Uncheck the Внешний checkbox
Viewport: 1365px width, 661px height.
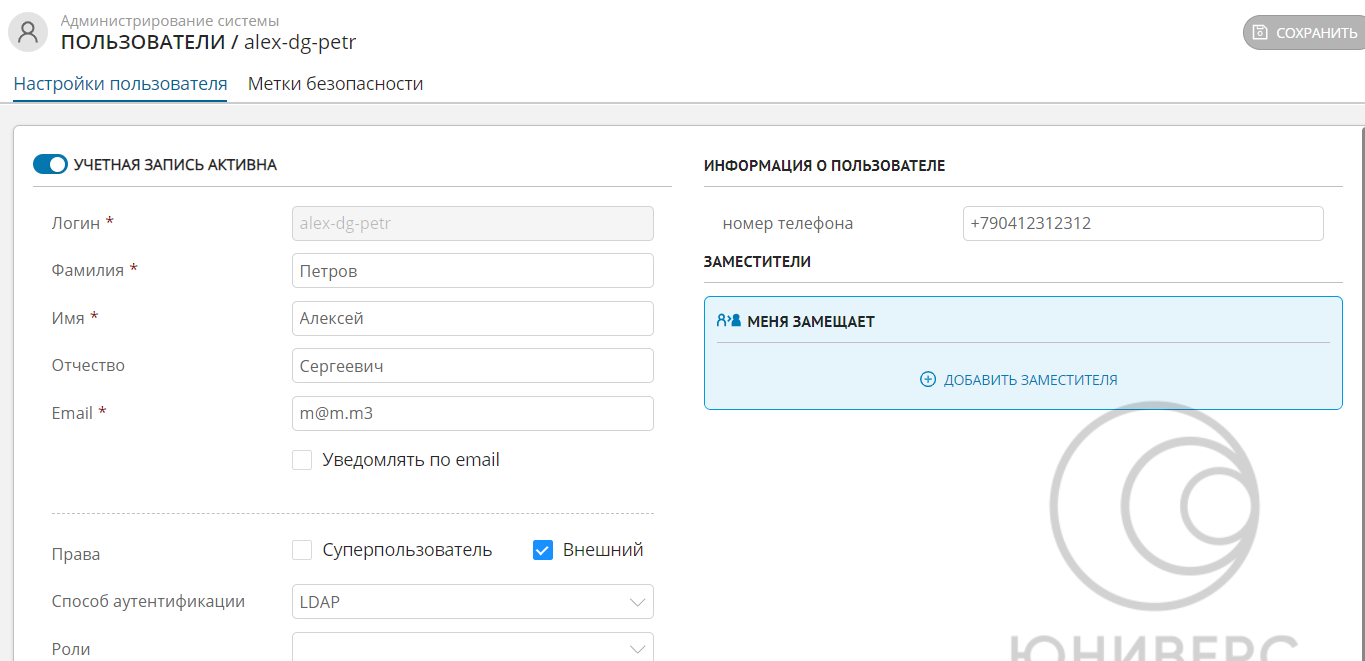tap(543, 550)
